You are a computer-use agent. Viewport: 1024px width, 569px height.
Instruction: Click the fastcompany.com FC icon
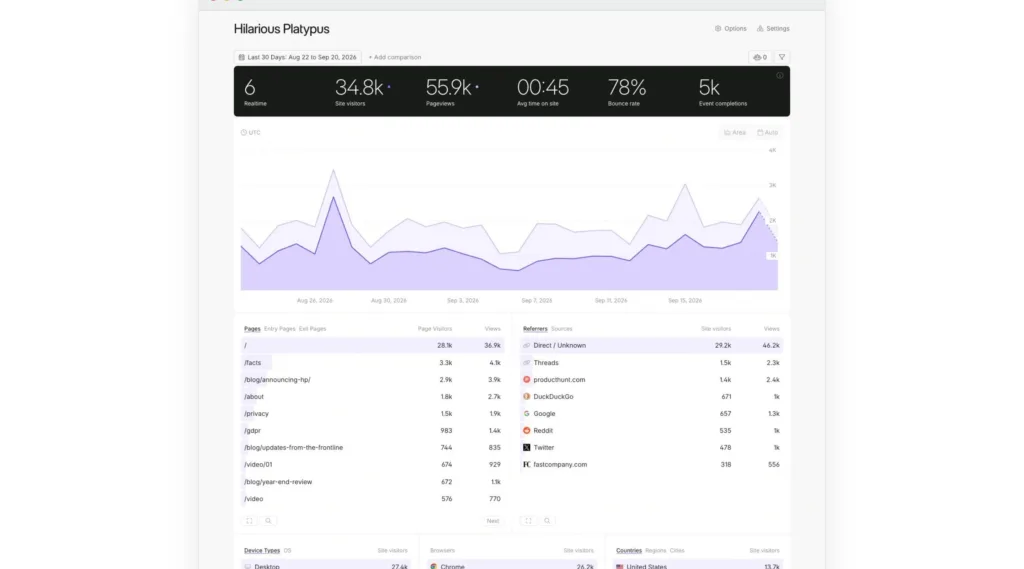[526, 464]
